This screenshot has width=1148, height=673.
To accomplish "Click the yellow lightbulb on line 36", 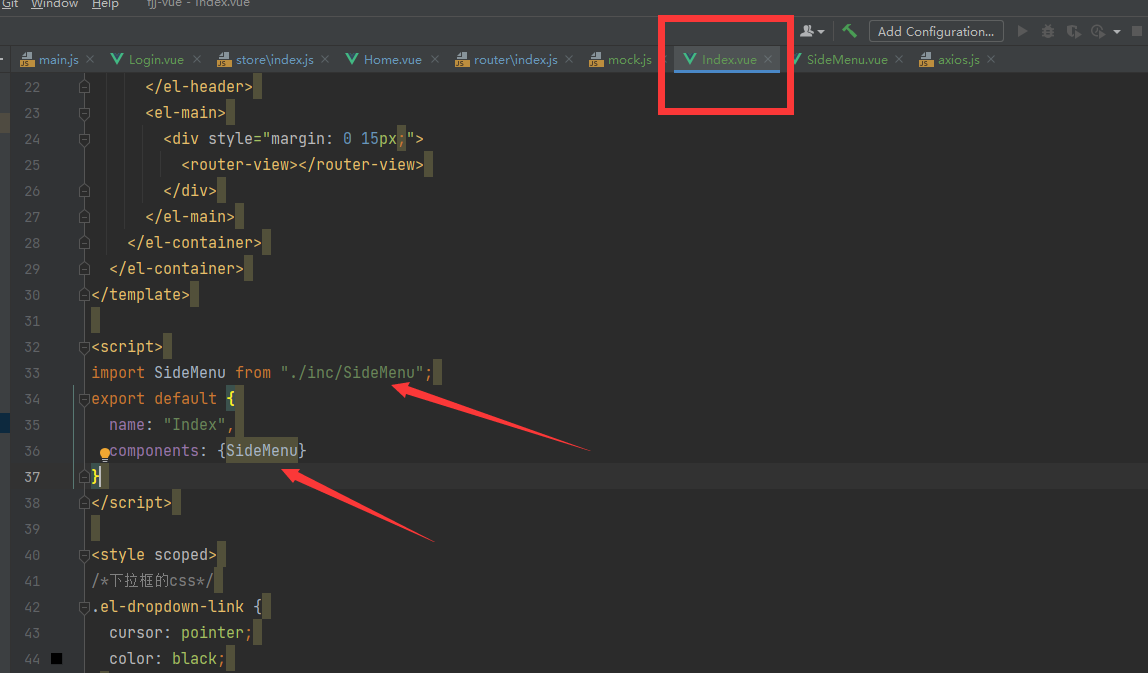I will coord(105,454).
